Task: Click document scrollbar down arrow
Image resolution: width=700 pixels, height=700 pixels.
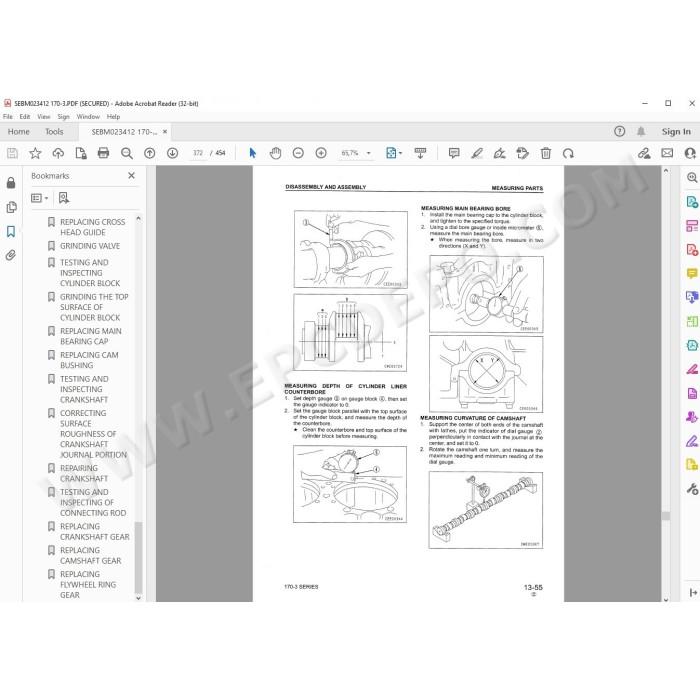Action: pos(666,600)
